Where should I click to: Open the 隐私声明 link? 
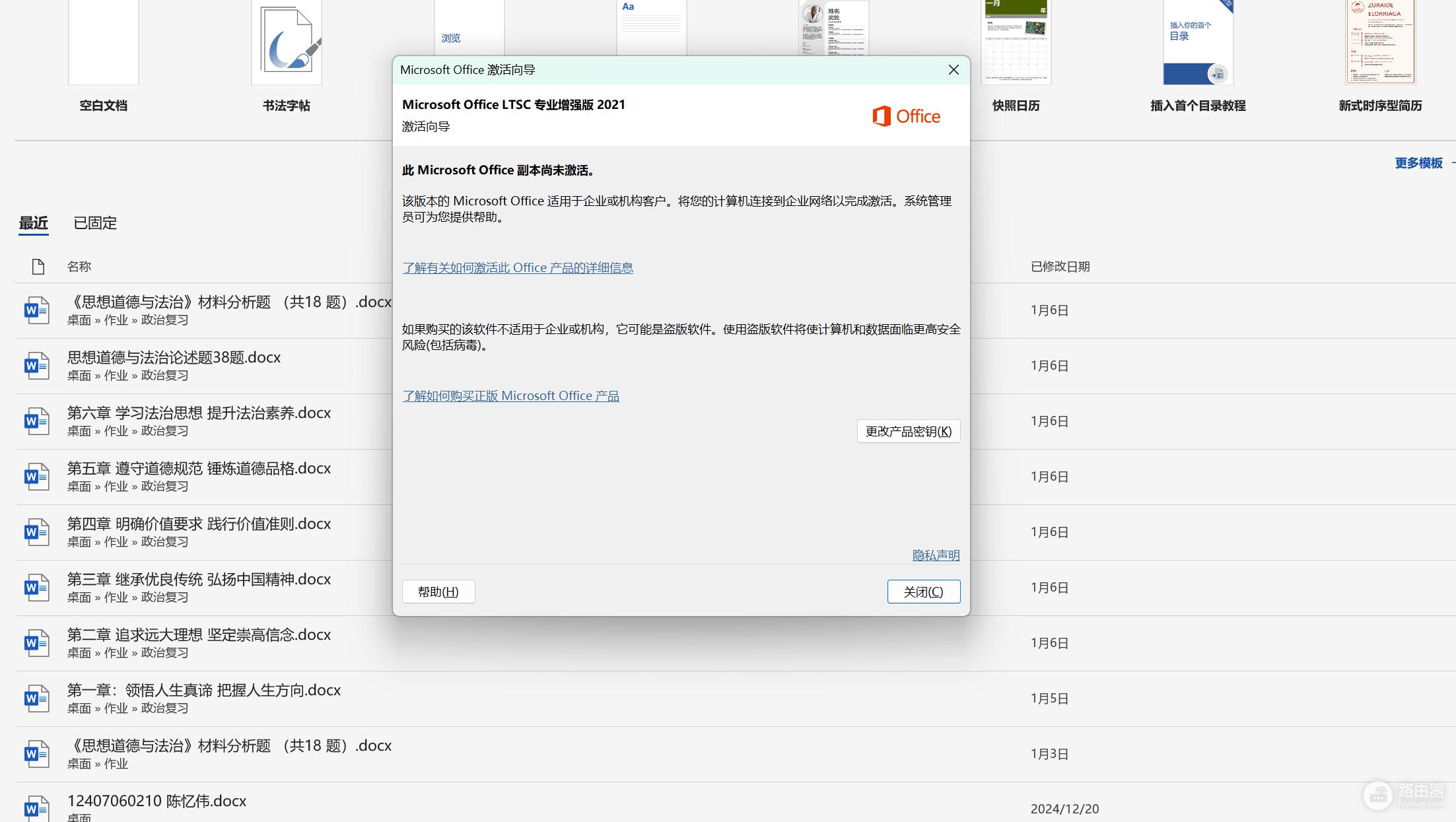click(936, 555)
